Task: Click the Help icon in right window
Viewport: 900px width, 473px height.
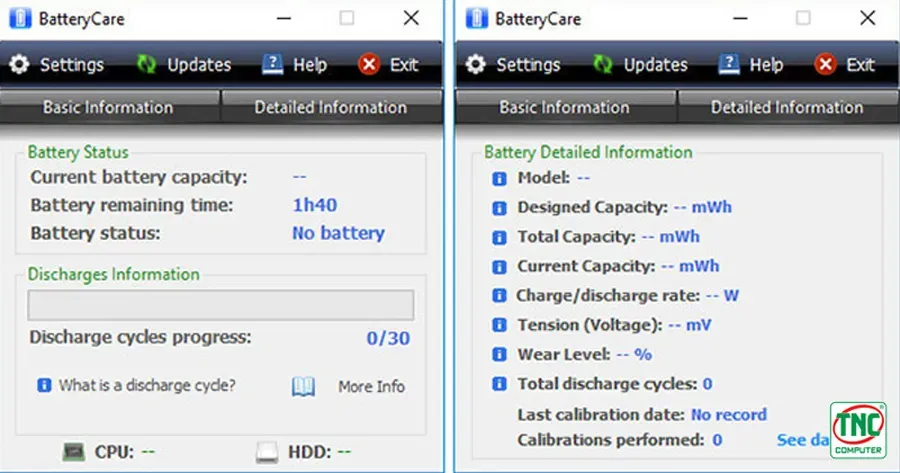Action: [x=729, y=65]
